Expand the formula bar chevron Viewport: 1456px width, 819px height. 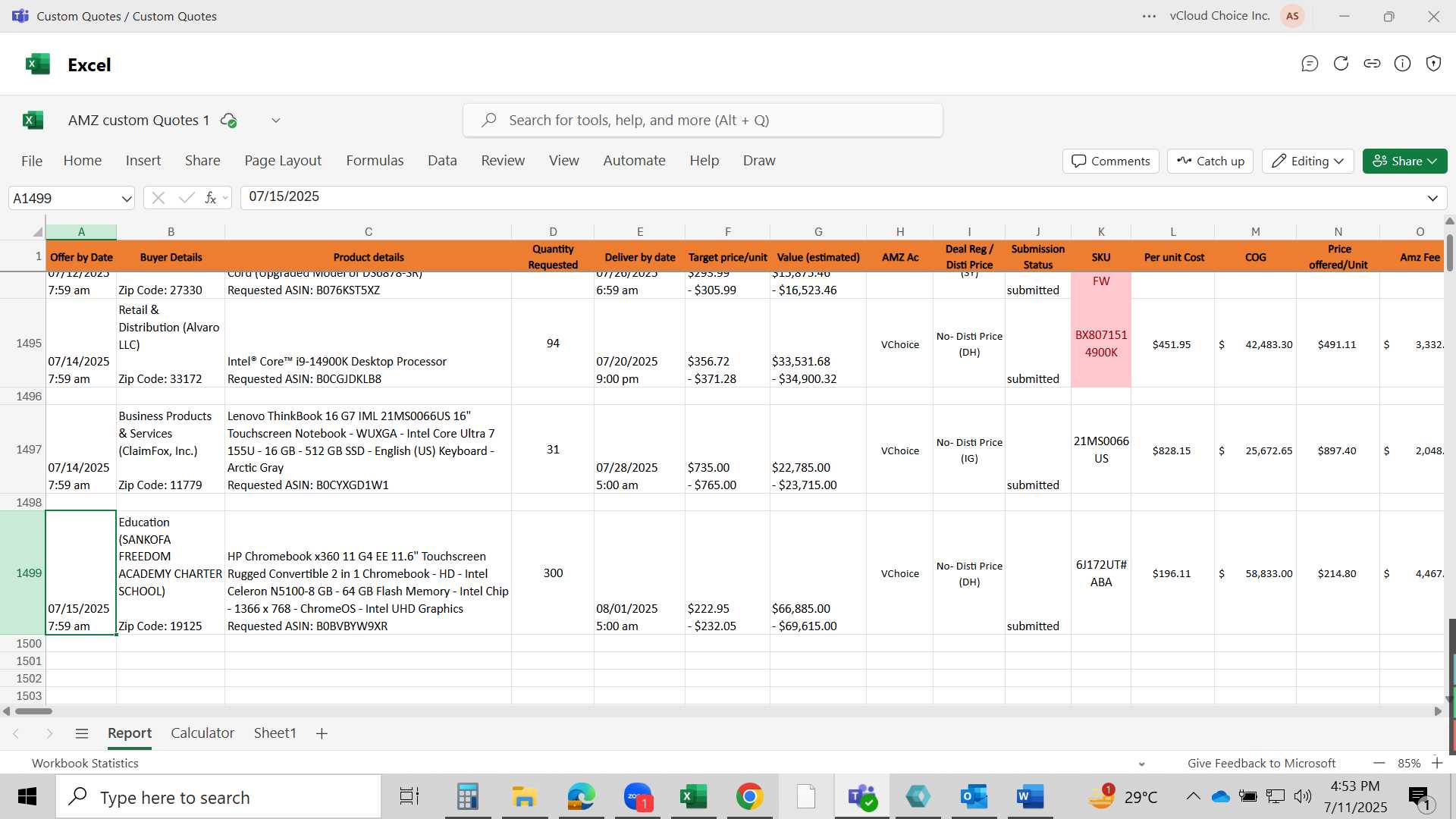point(1432,198)
